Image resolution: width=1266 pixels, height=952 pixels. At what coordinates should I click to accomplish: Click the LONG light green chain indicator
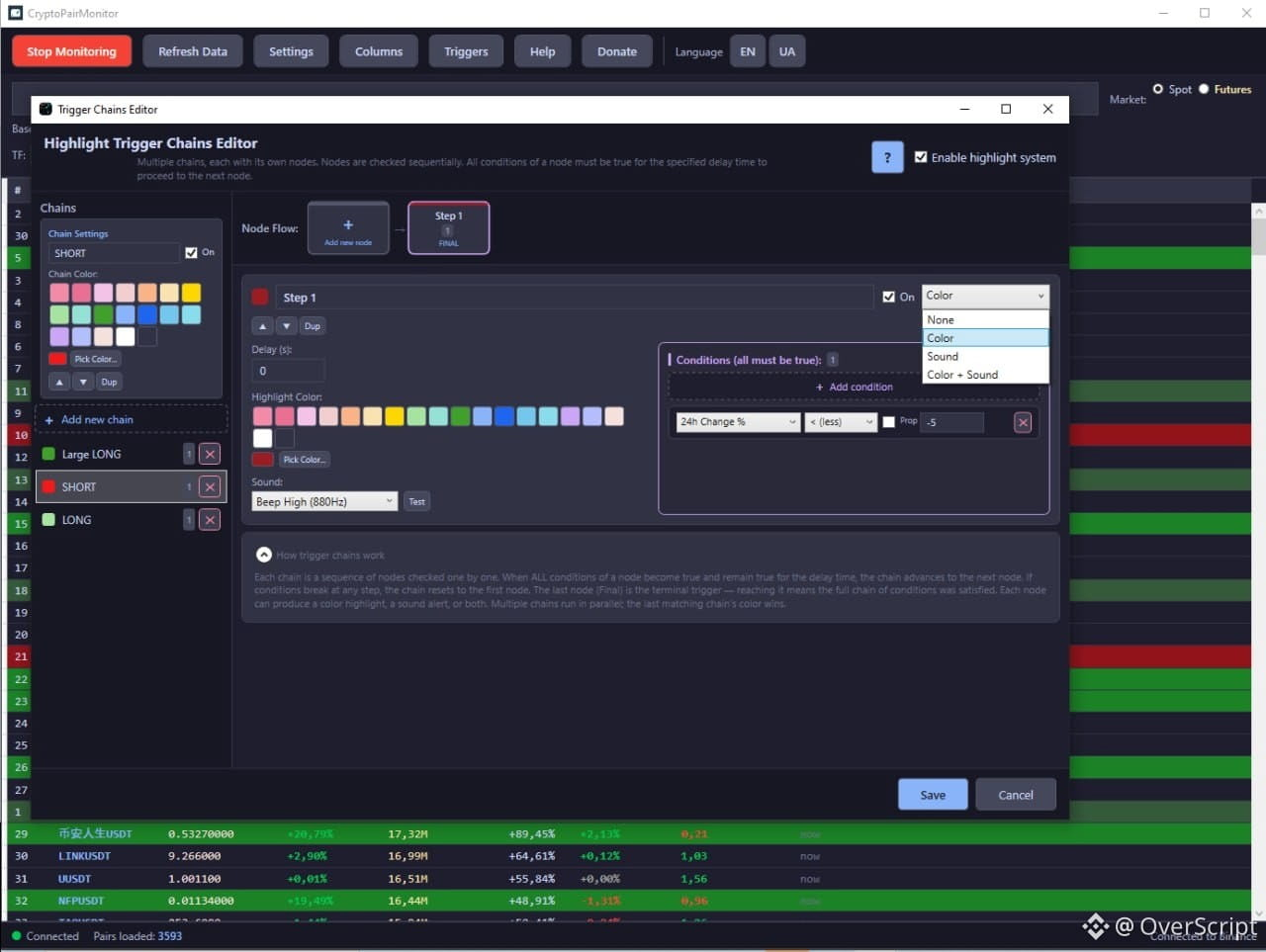[48, 519]
